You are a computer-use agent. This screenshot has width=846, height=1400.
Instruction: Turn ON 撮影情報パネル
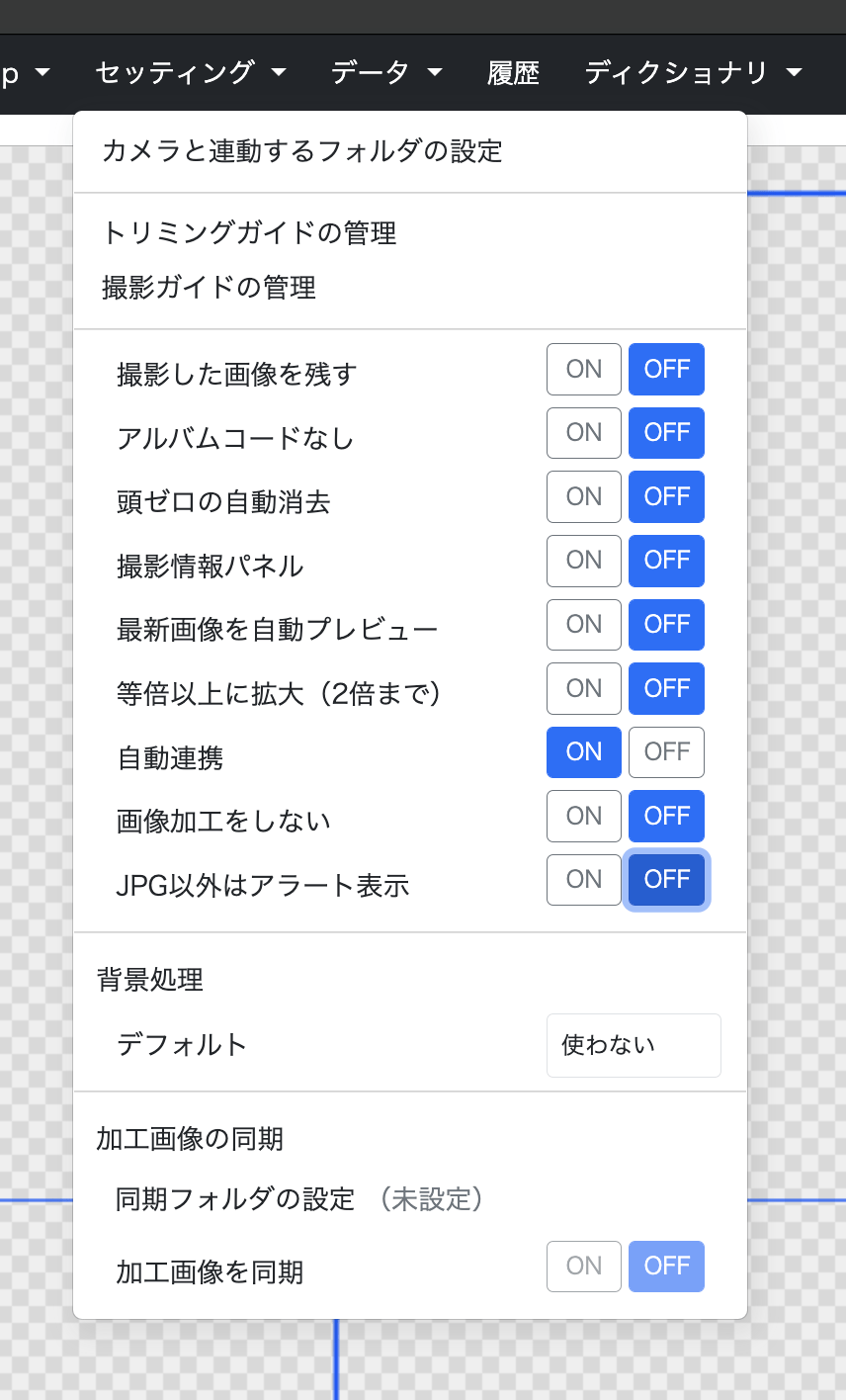(583, 561)
